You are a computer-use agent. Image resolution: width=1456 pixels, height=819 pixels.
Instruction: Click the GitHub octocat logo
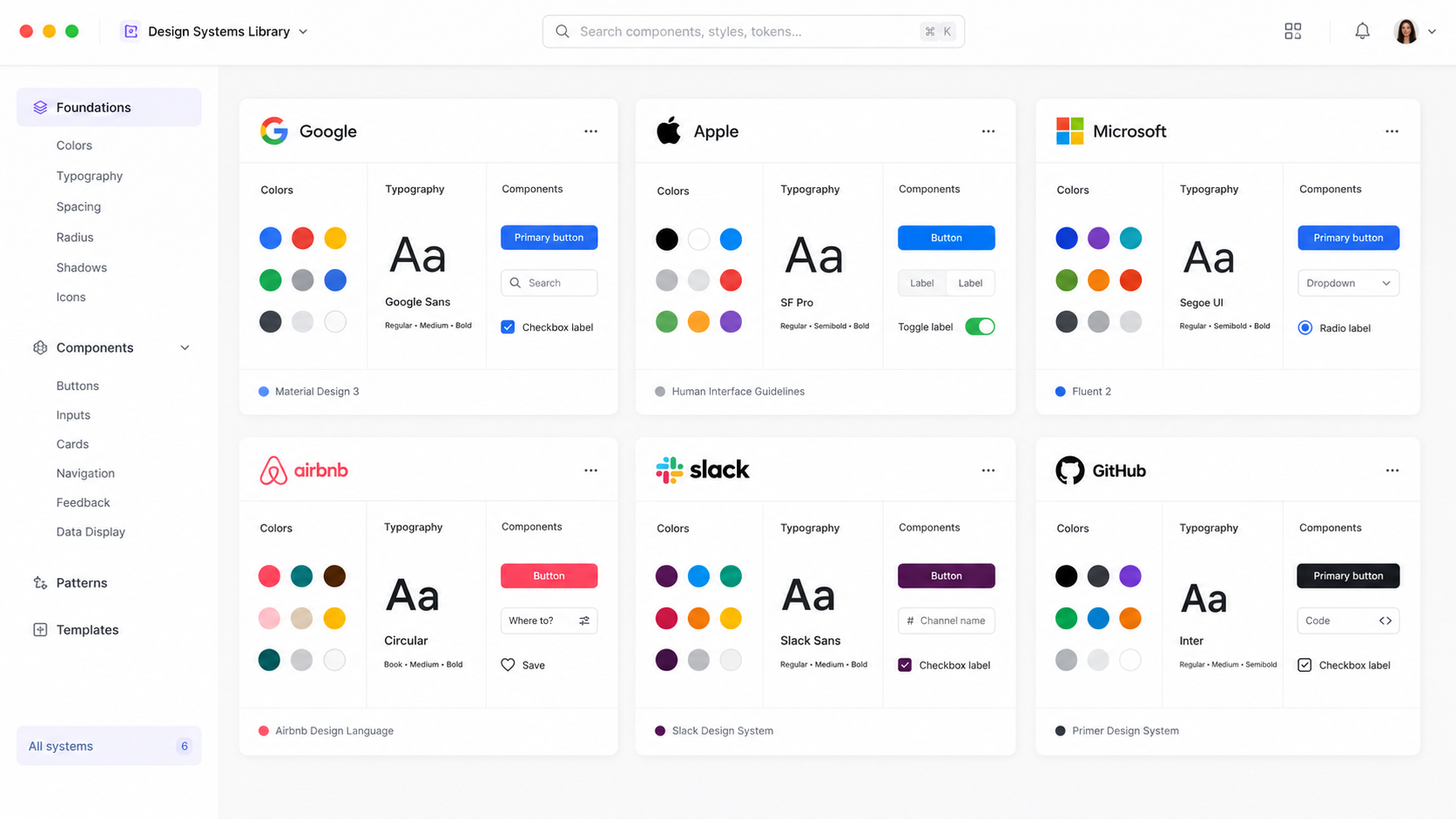[x=1070, y=470]
